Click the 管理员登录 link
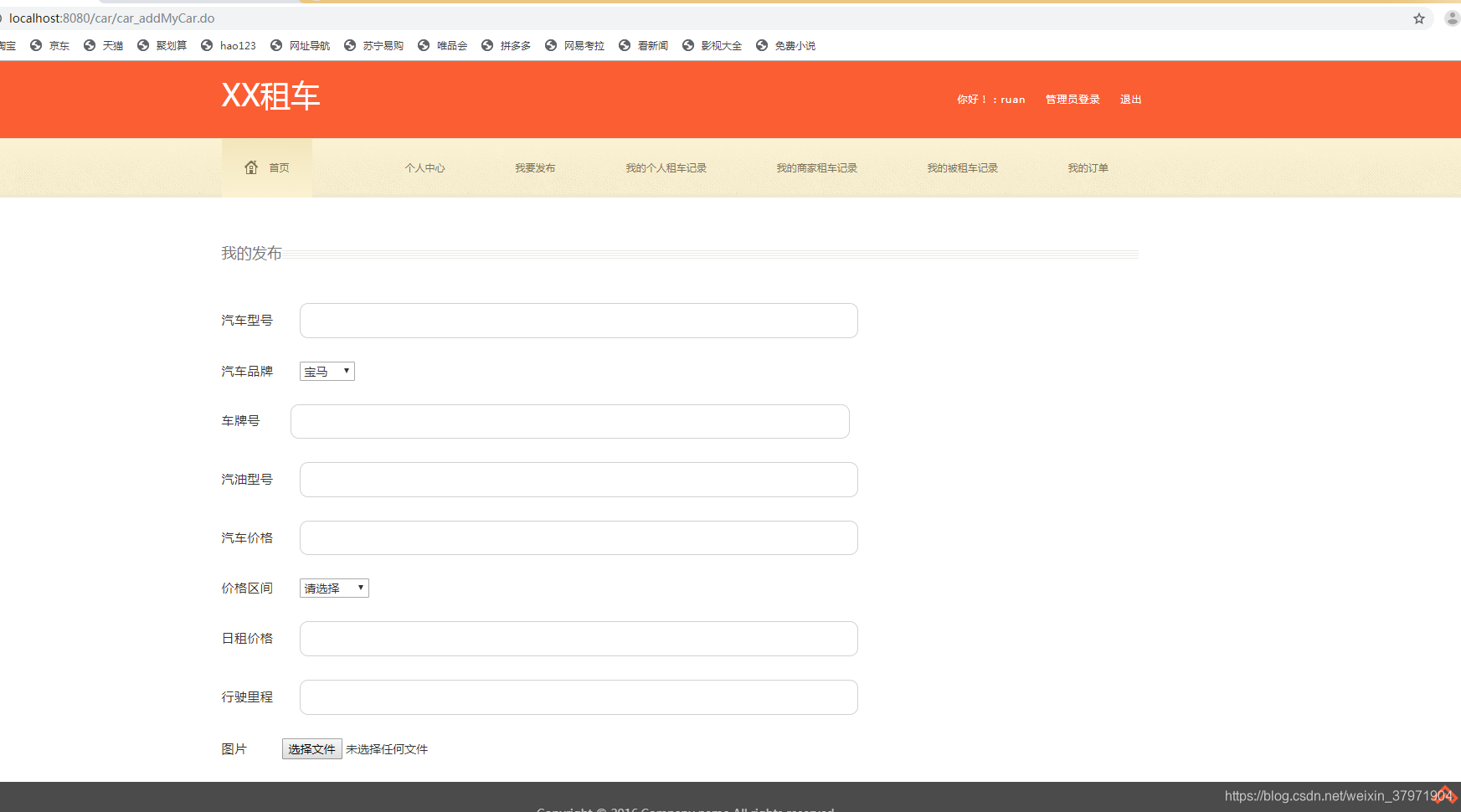 pos(1073,100)
